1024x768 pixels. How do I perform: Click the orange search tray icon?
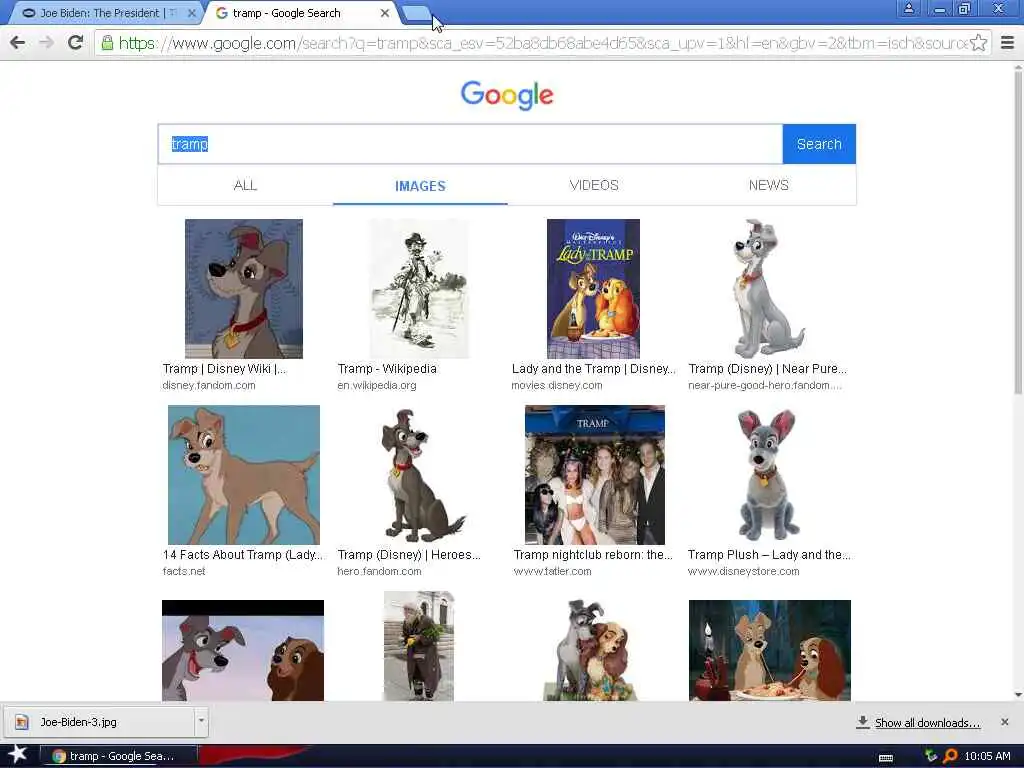pos(950,756)
